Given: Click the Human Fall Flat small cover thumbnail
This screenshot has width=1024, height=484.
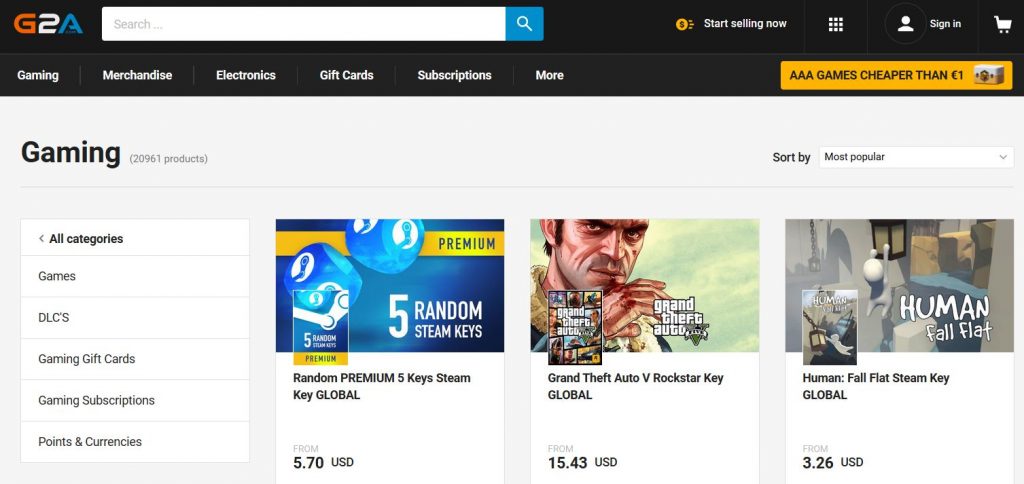Looking at the screenshot, I should click(x=829, y=327).
